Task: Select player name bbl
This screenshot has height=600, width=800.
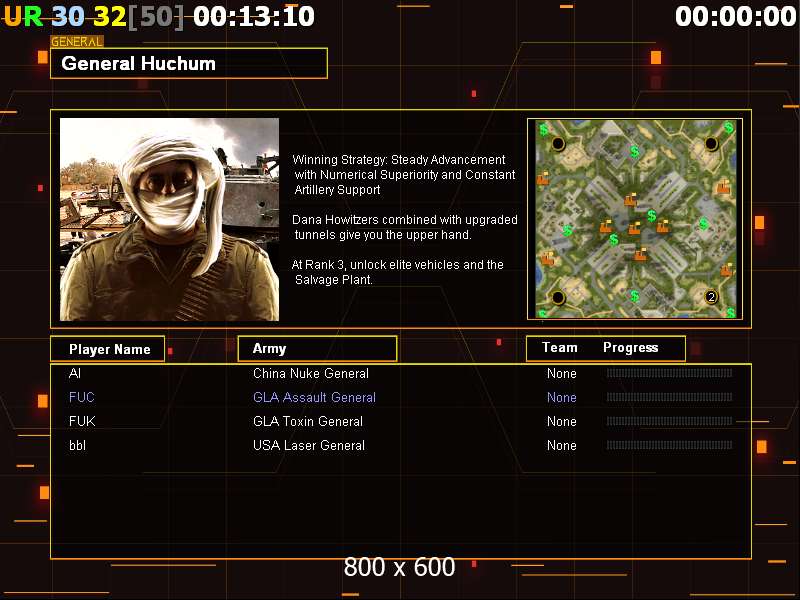Action: [x=78, y=445]
